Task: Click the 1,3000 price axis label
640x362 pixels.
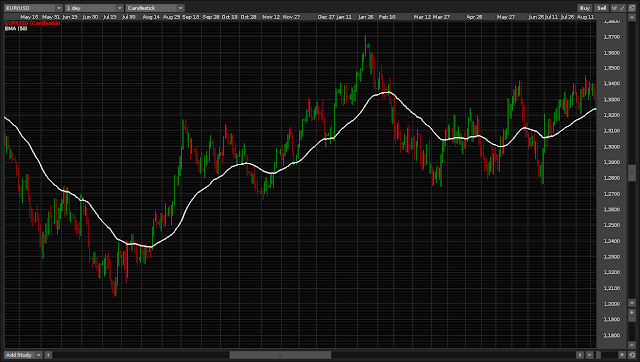Action: (611, 147)
